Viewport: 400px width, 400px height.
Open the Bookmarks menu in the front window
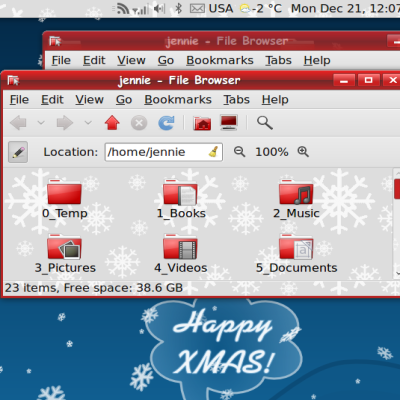click(x=178, y=100)
